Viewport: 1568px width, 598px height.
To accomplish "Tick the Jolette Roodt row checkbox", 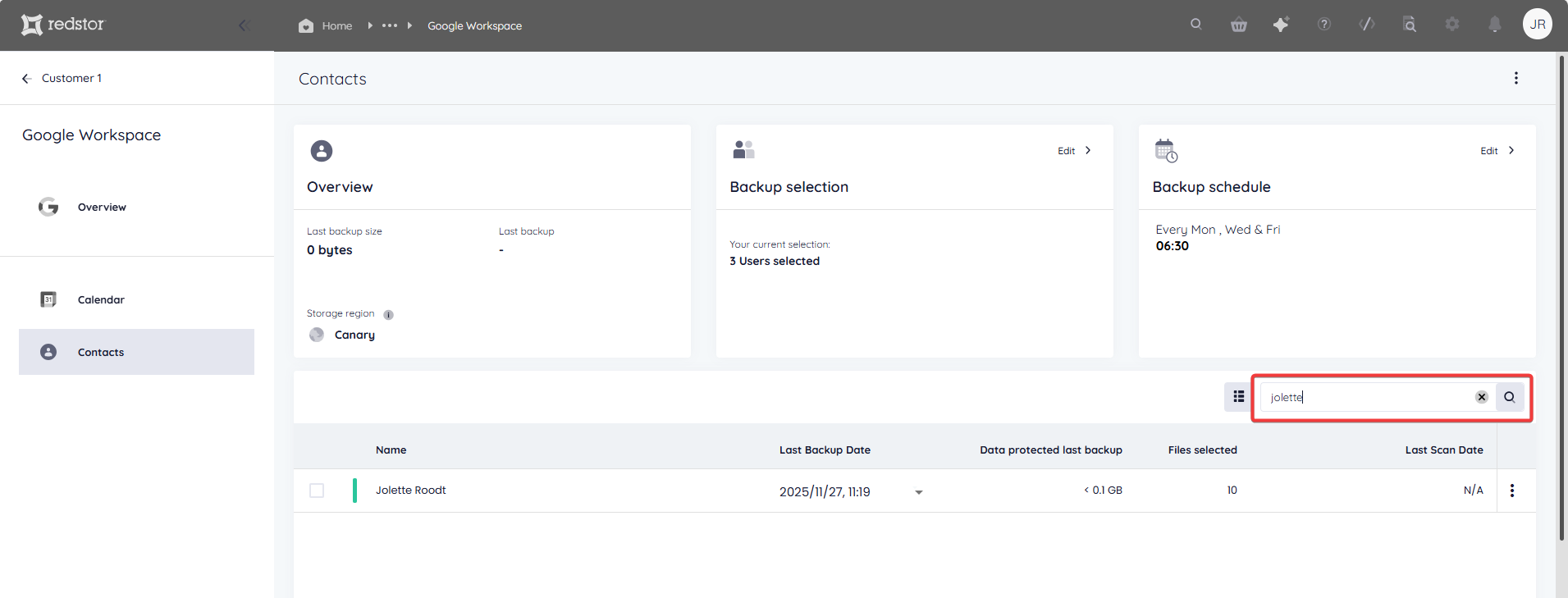I will (x=317, y=491).
